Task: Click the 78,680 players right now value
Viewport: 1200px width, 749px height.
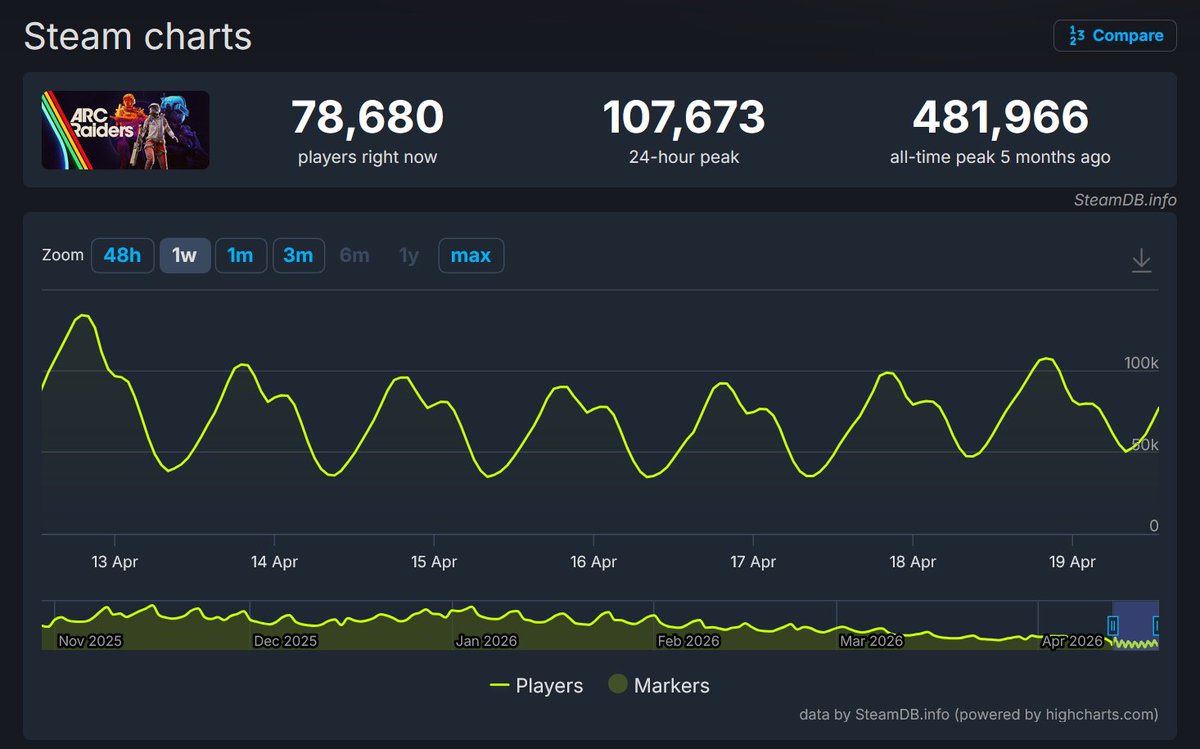Action: pos(368,118)
